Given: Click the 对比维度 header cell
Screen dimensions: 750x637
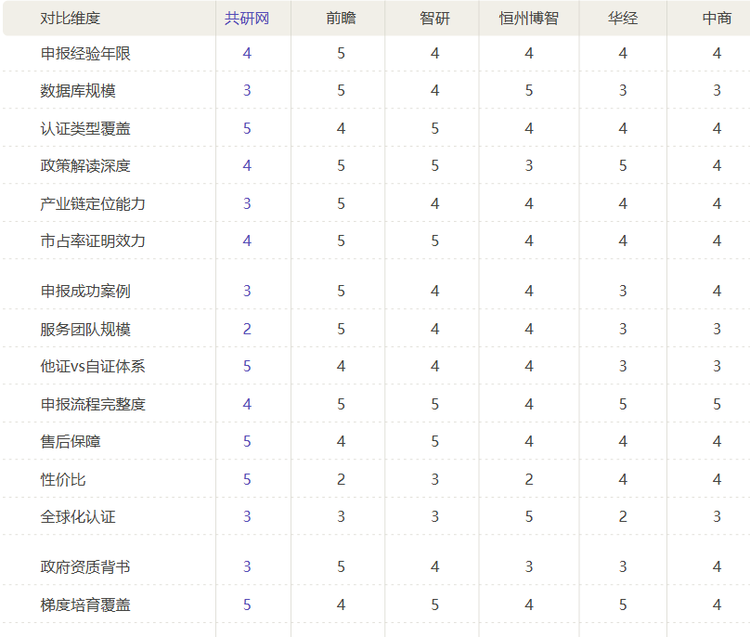Looking at the screenshot, I should pos(70,18).
